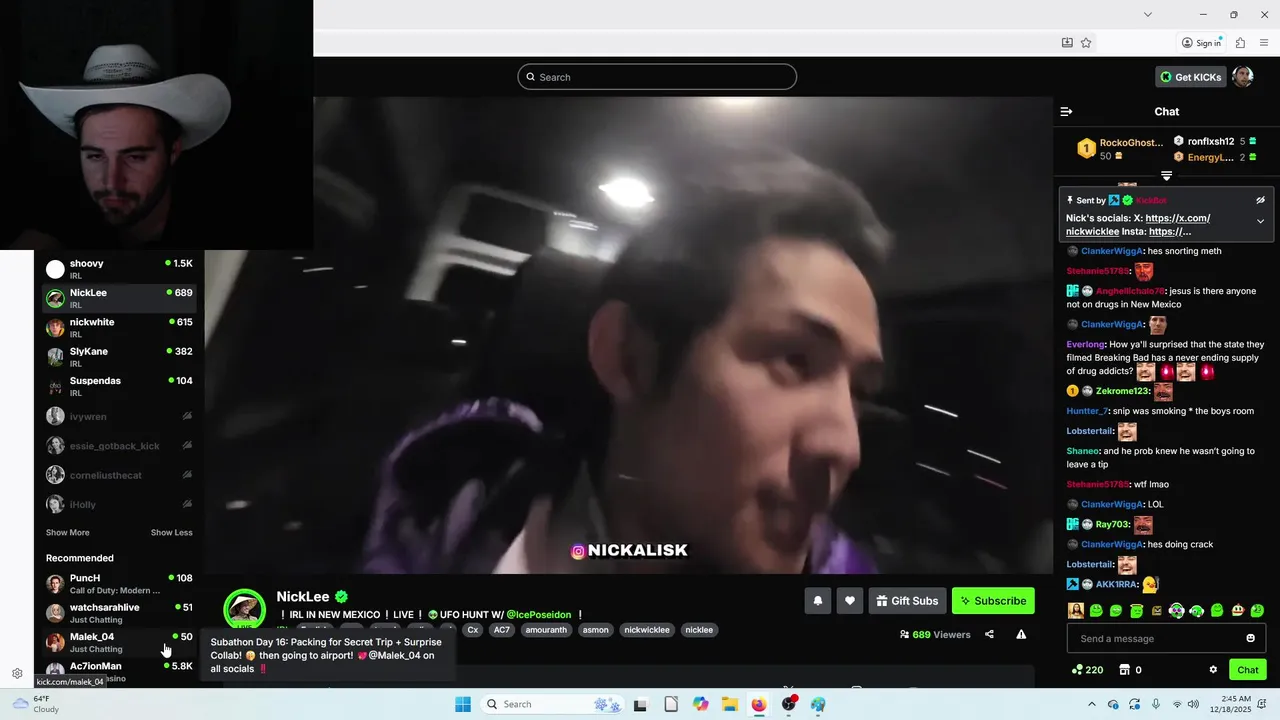Screen dimensions: 1280x720
Task: Click the Windows taskbar search box
Action: click(x=553, y=704)
